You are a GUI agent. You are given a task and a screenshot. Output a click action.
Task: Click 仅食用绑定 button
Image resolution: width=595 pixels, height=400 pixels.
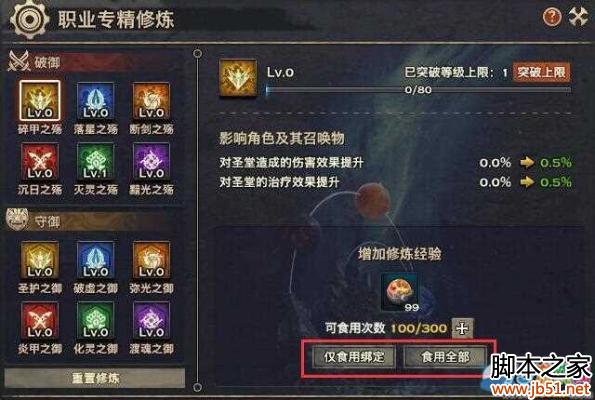354,357
